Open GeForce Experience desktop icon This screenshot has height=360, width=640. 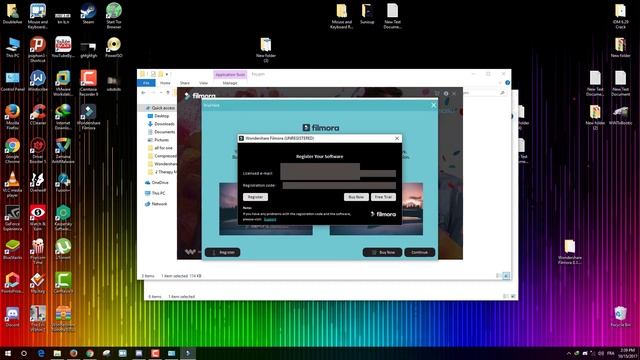[13, 218]
